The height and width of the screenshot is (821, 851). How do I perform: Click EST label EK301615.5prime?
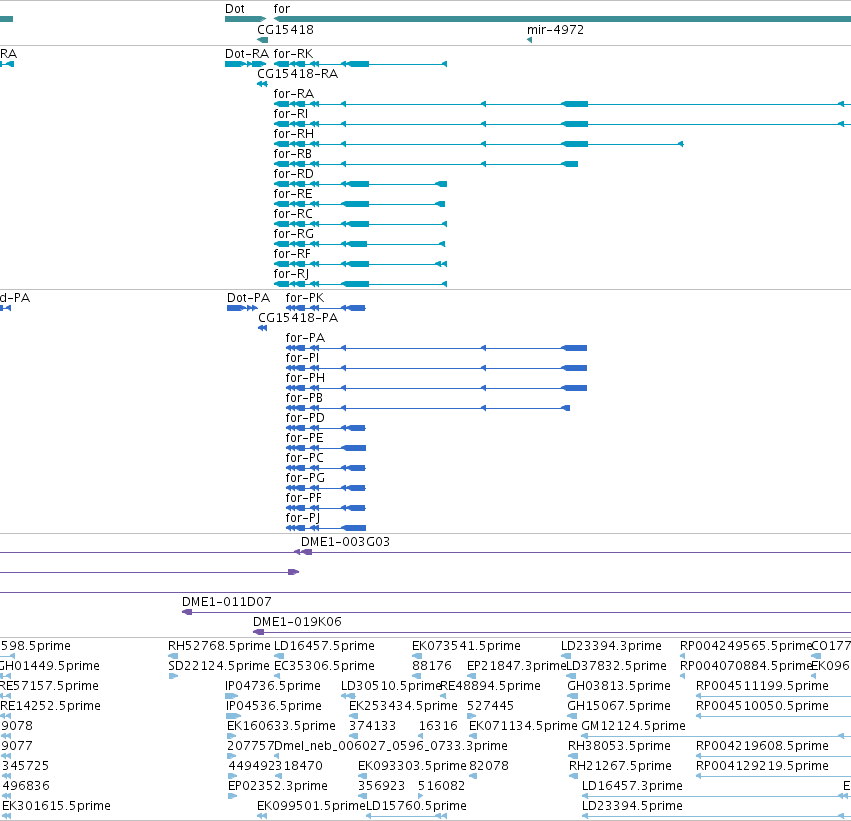[x=56, y=806]
